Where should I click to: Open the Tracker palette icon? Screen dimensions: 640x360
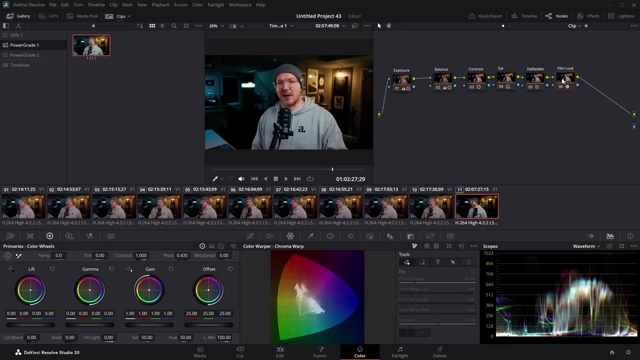point(350,236)
